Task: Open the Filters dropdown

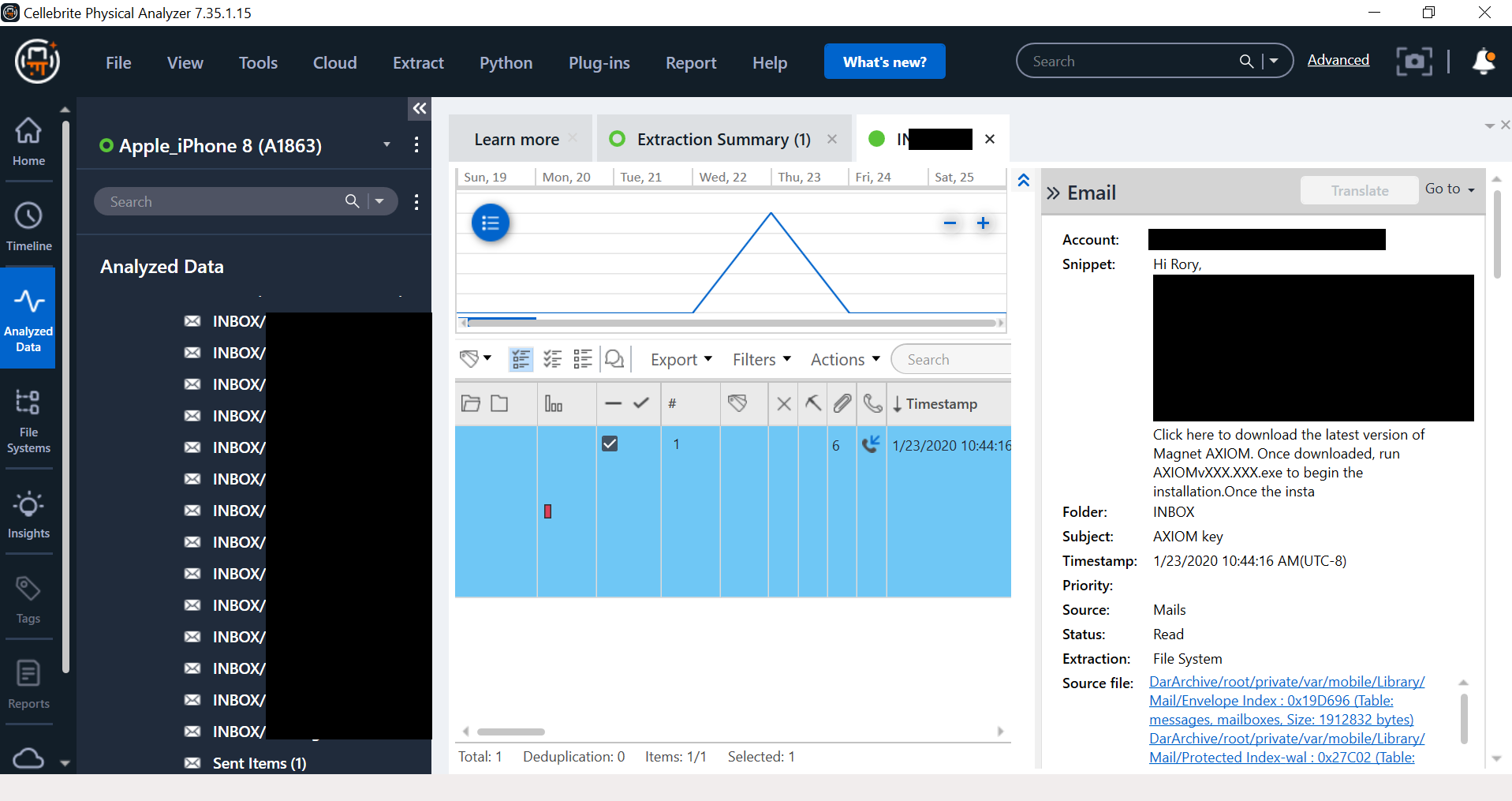Action: tap(762, 360)
